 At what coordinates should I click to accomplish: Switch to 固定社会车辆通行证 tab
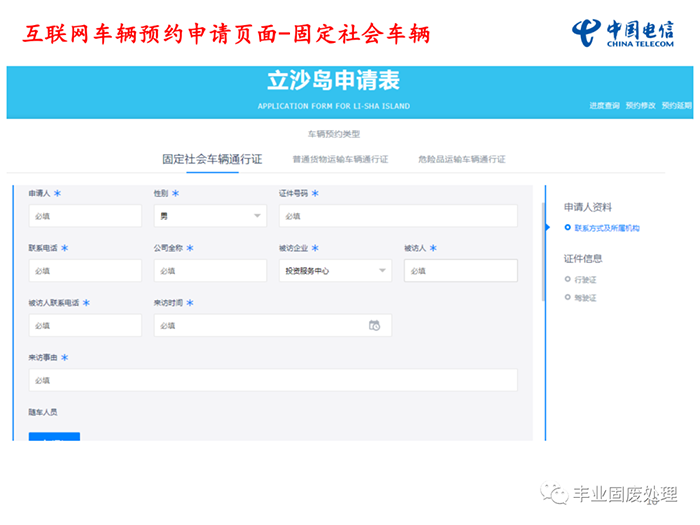point(212,159)
